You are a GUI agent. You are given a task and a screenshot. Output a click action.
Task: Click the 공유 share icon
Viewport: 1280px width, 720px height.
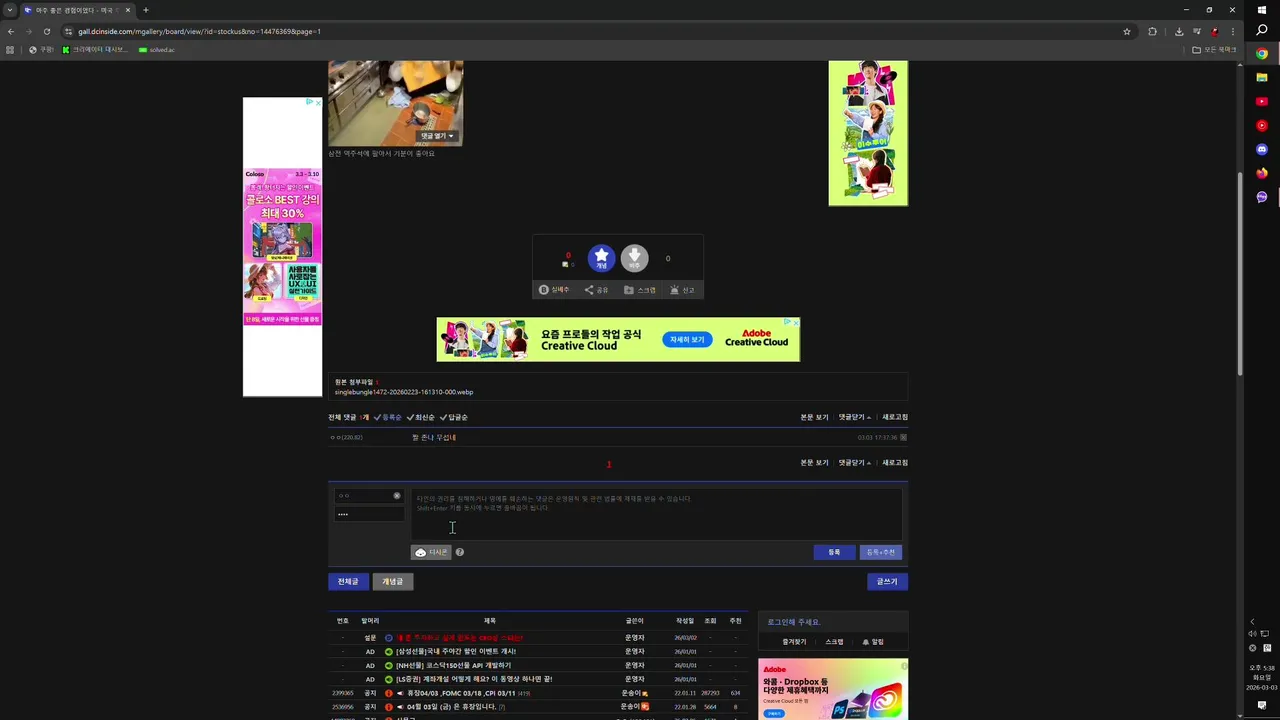596,290
